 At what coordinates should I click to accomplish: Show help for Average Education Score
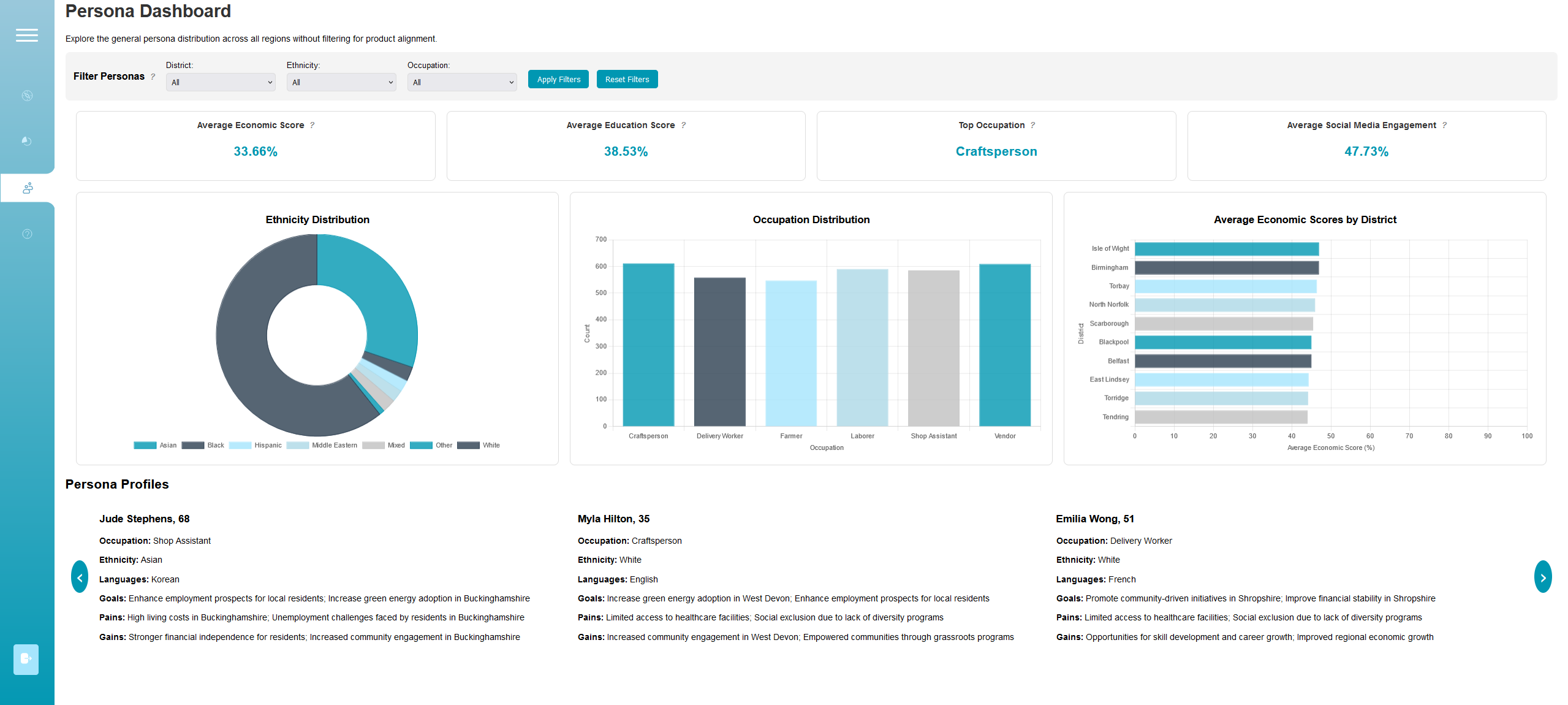[683, 125]
